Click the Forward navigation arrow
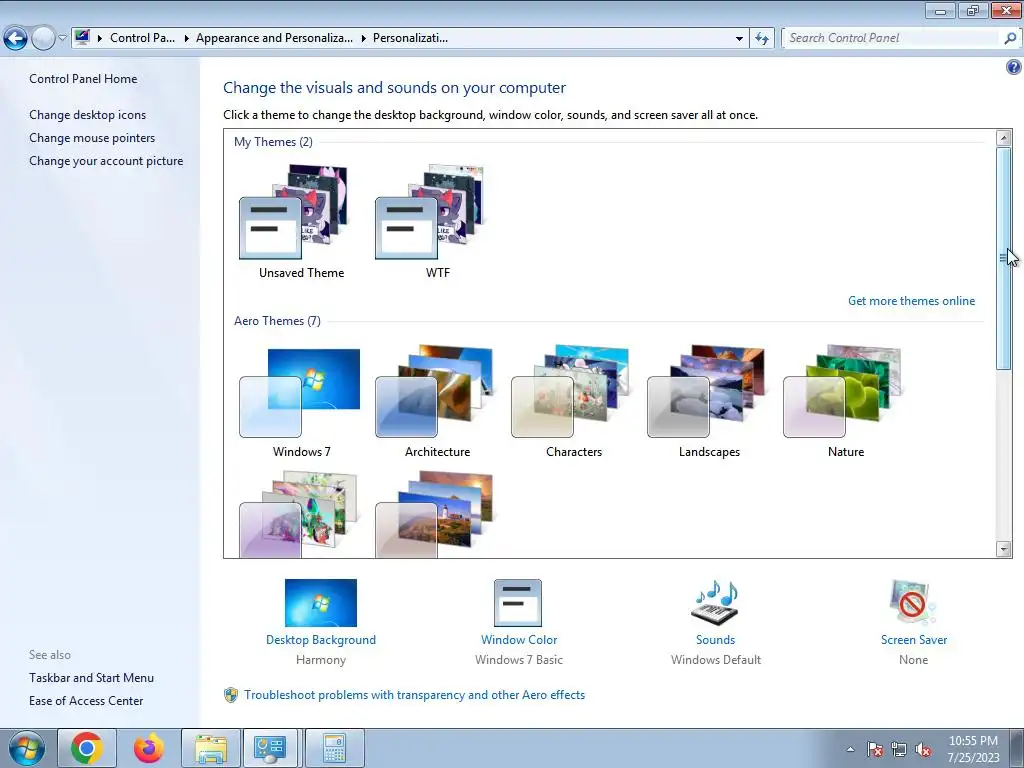Screen dimensions: 1024x768 point(43,38)
